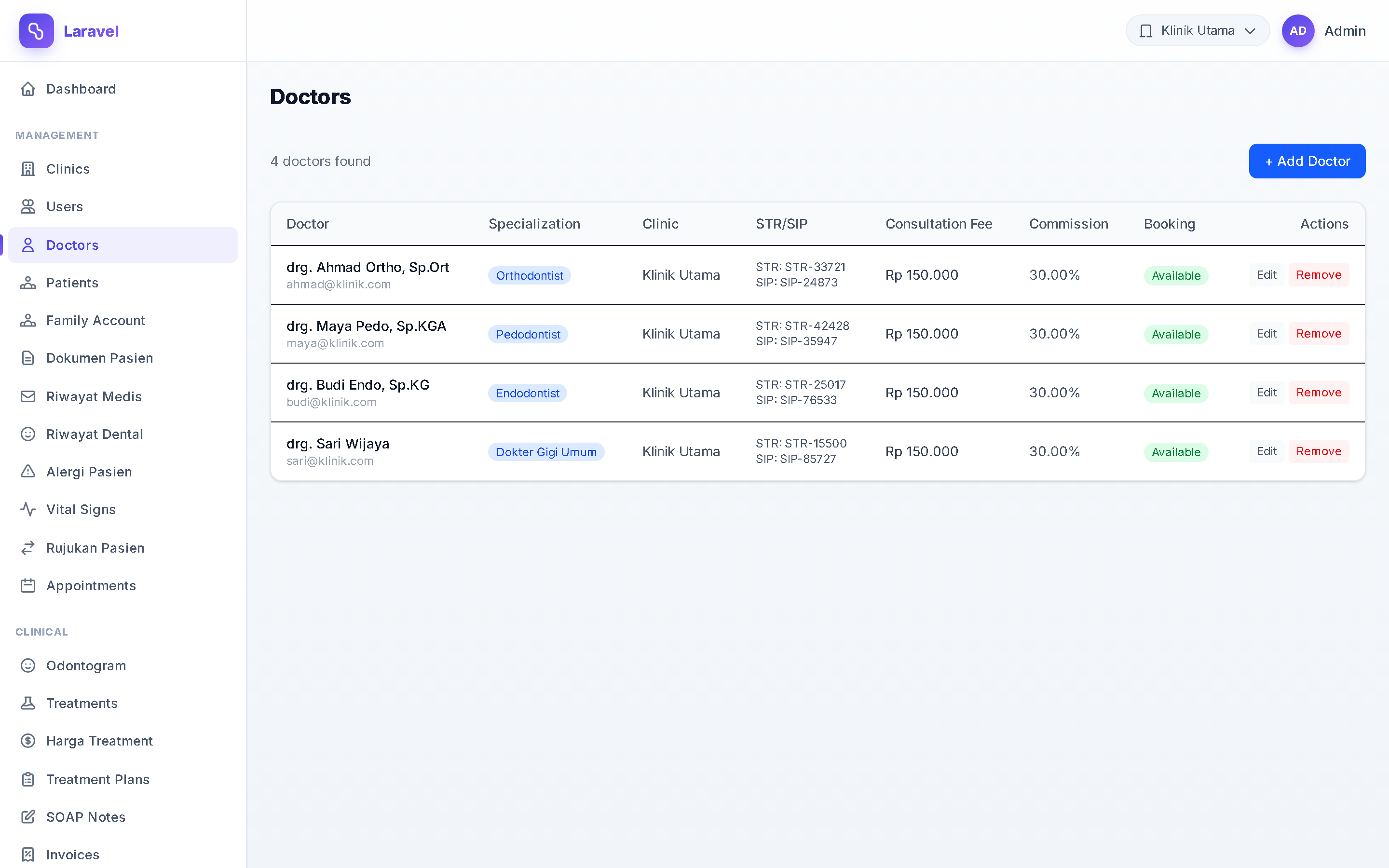The height and width of the screenshot is (868, 1389).
Task: Open Clinics menu item
Action: (x=123, y=169)
